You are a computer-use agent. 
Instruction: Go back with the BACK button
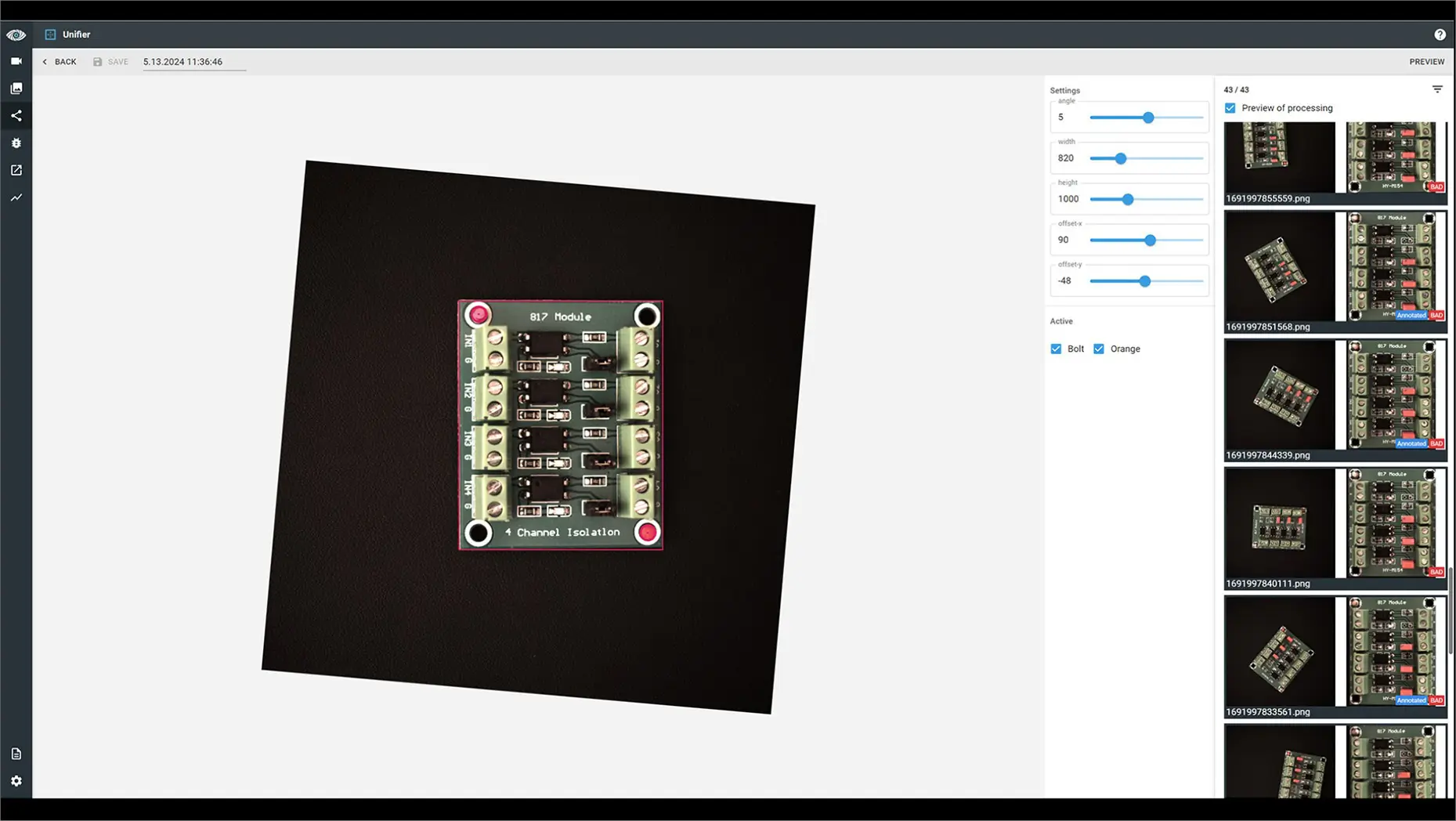coord(60,62)
